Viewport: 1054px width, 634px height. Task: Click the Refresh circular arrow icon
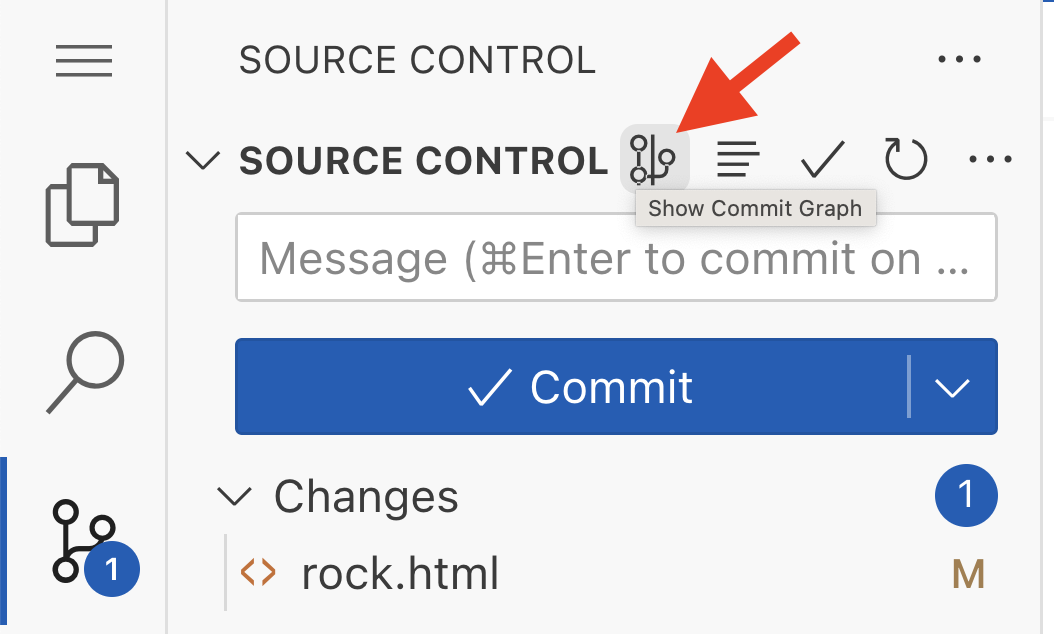pyautogui.click(x=906, y=160)
